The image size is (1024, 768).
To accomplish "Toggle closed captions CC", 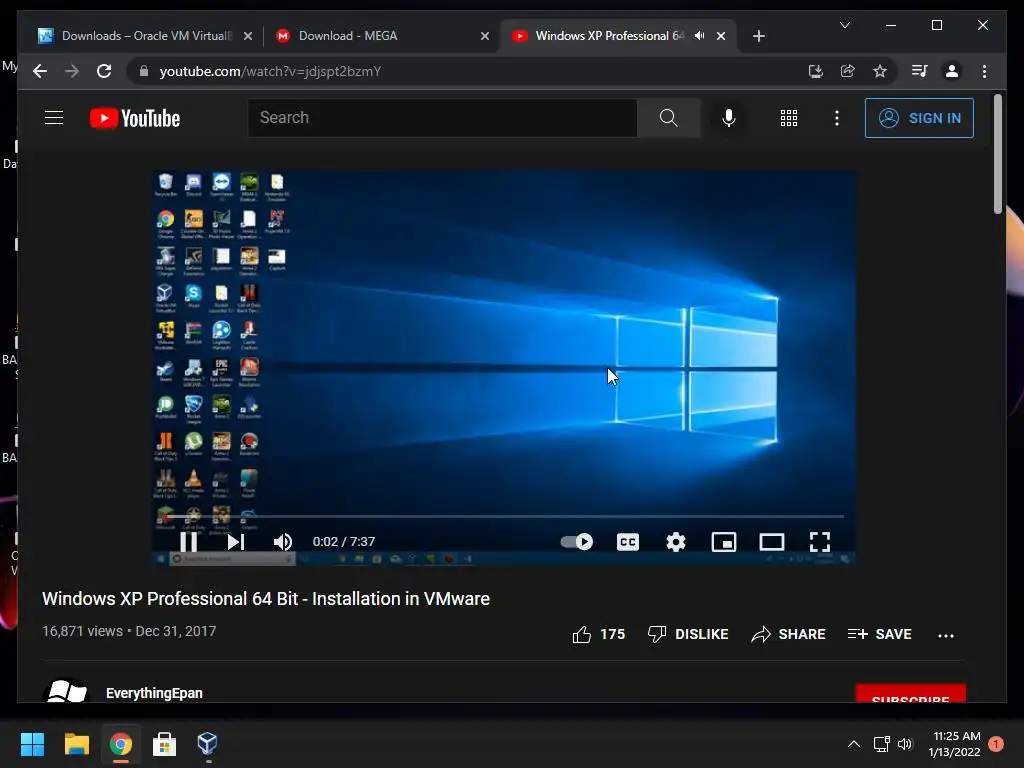I will (628, 541).
